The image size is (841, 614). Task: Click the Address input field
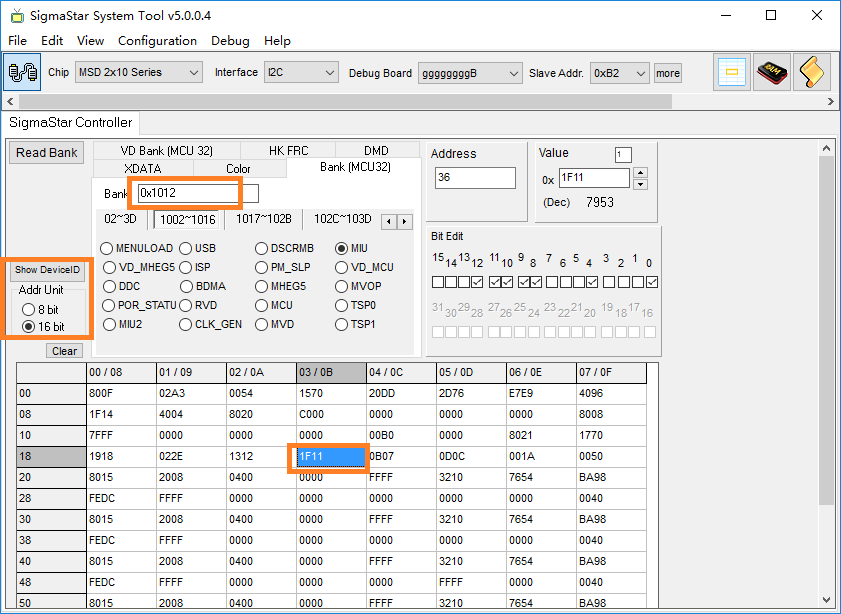[x=475, y=178]
